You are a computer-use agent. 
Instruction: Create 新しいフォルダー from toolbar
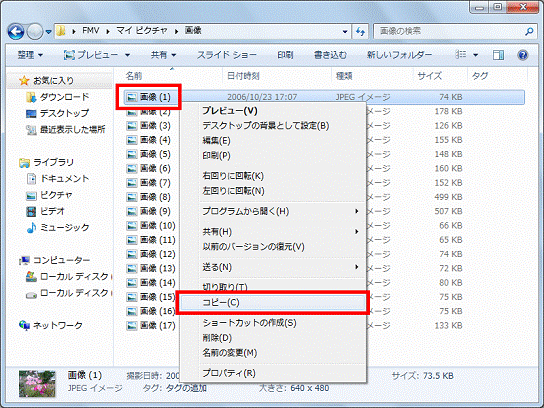[x=400, y=55]
